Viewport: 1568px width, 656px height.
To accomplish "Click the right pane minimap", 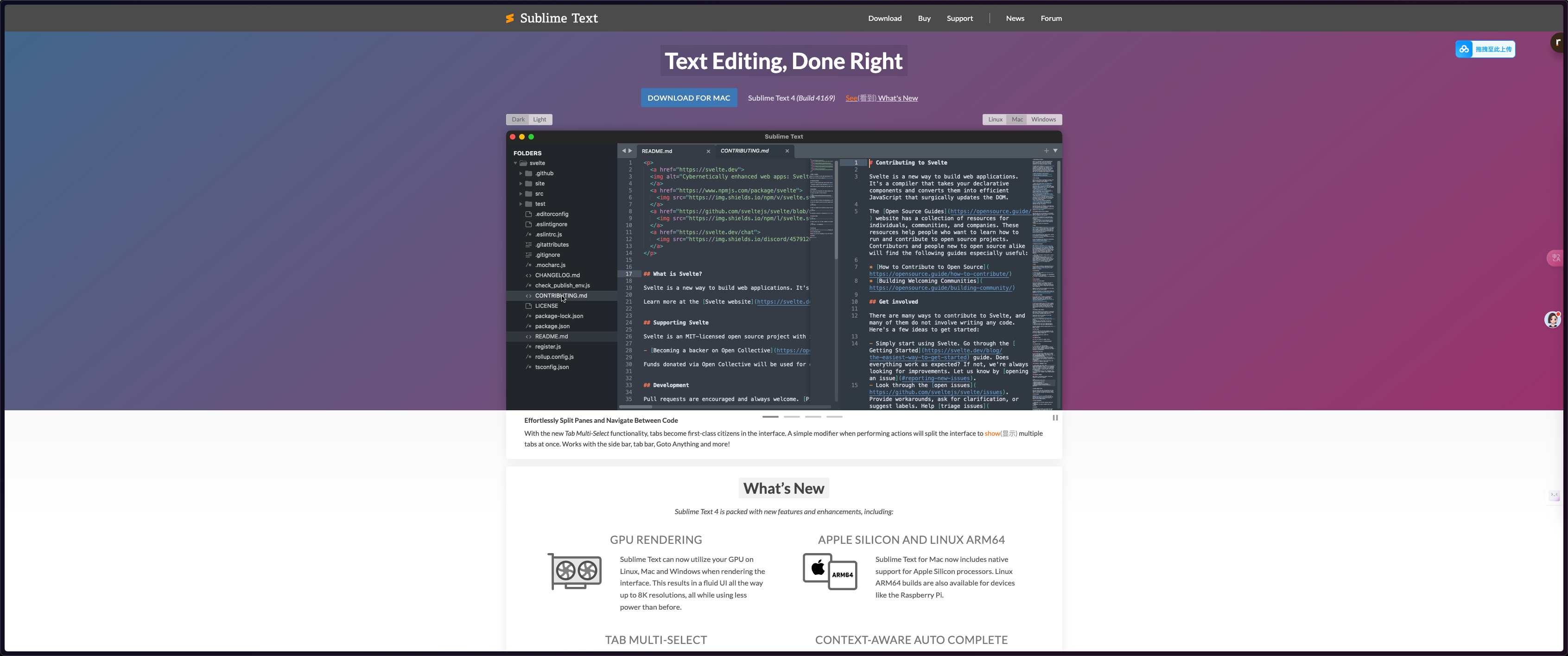I will click(1043, 284).
